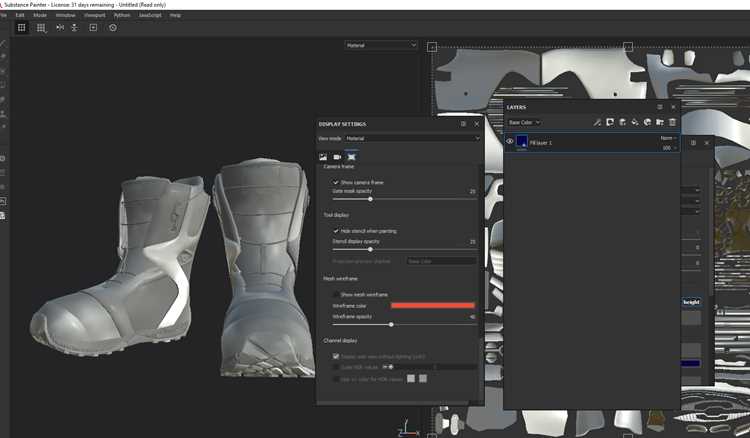This screenshot has width=750, height=438.
Task: Toggle first Channel display checkbox
Action: [336, 356]
